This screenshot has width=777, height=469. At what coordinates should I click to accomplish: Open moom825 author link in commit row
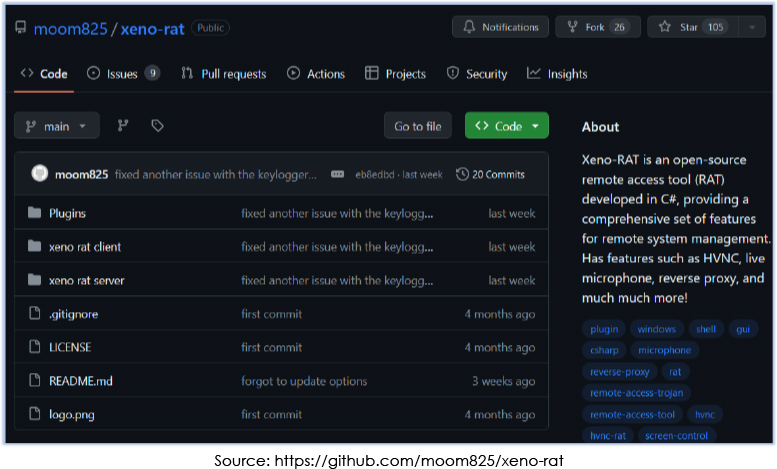tap(81, 175)
